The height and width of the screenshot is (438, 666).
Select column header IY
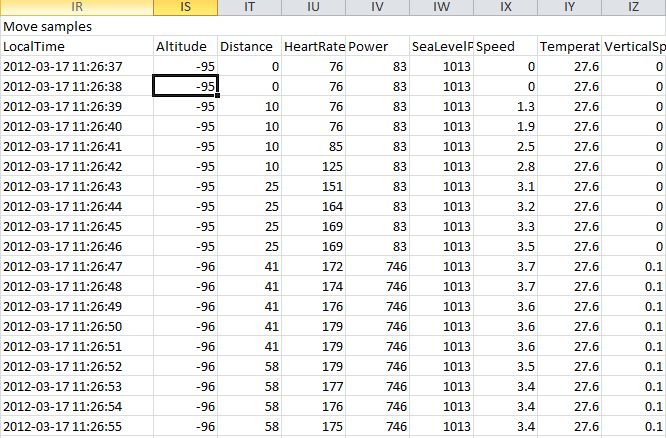click(570, 7)
